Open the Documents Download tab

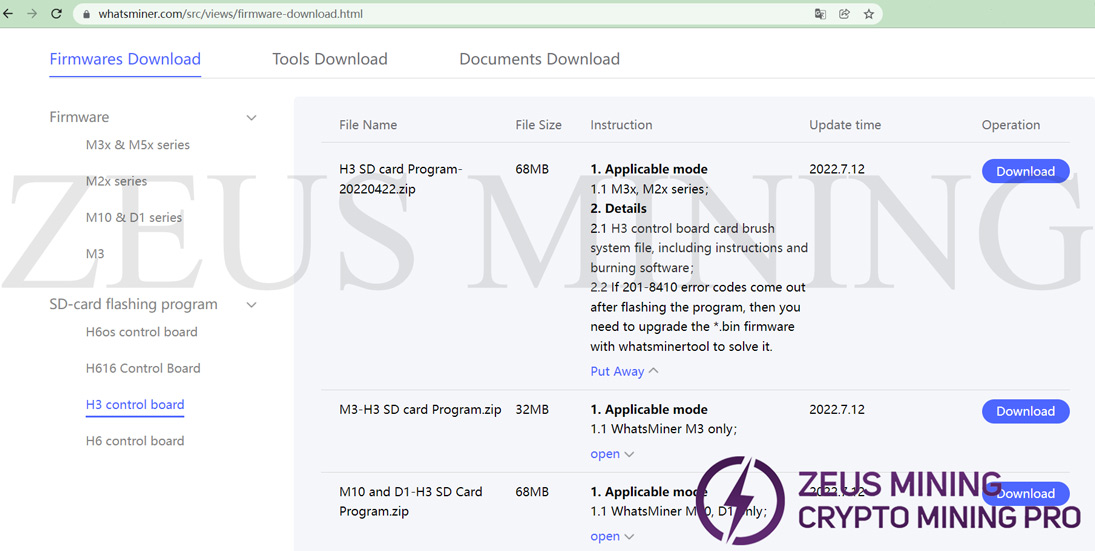(x=539, y=59)
